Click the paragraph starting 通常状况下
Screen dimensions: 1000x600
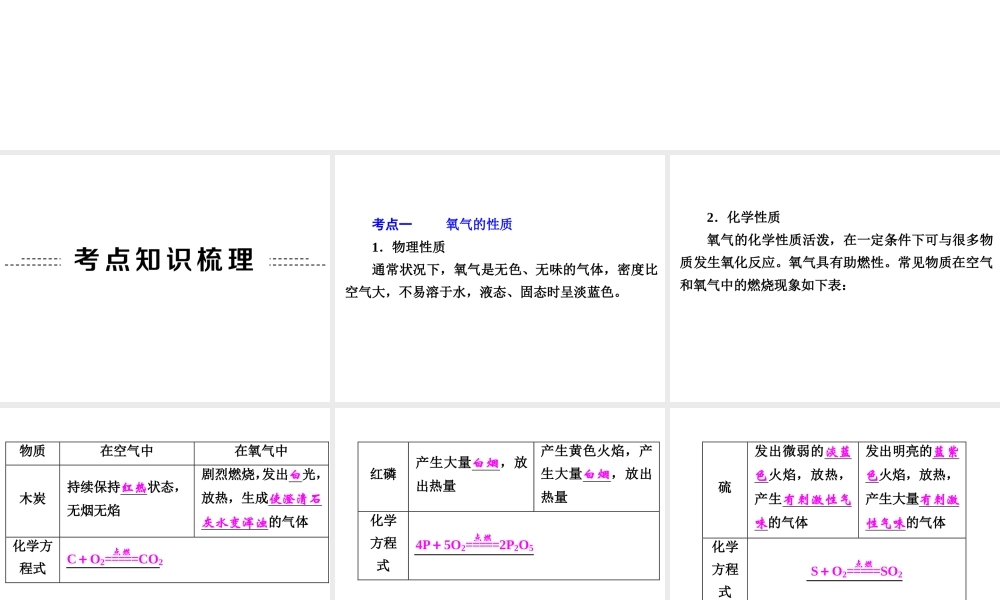(x=501, y=281)
